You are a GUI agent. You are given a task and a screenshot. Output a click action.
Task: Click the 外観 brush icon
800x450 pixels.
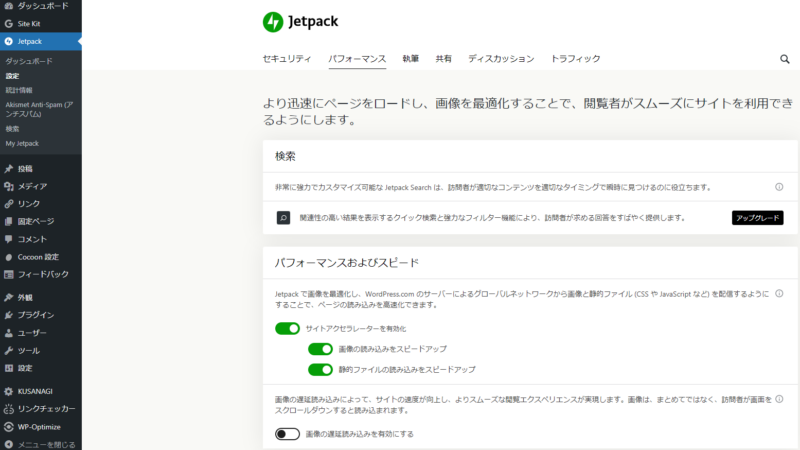[9, 297]
